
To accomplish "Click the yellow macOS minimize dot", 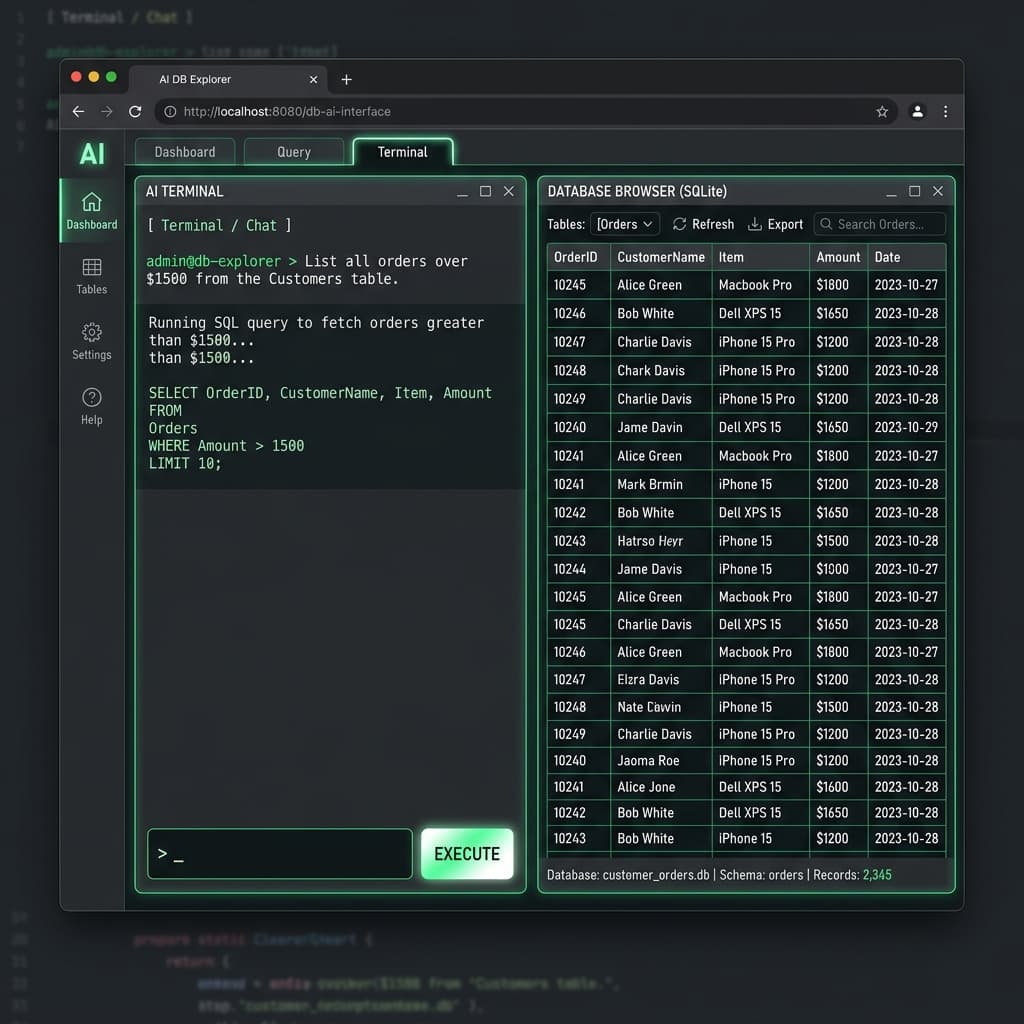I will [x=93, y=76].
